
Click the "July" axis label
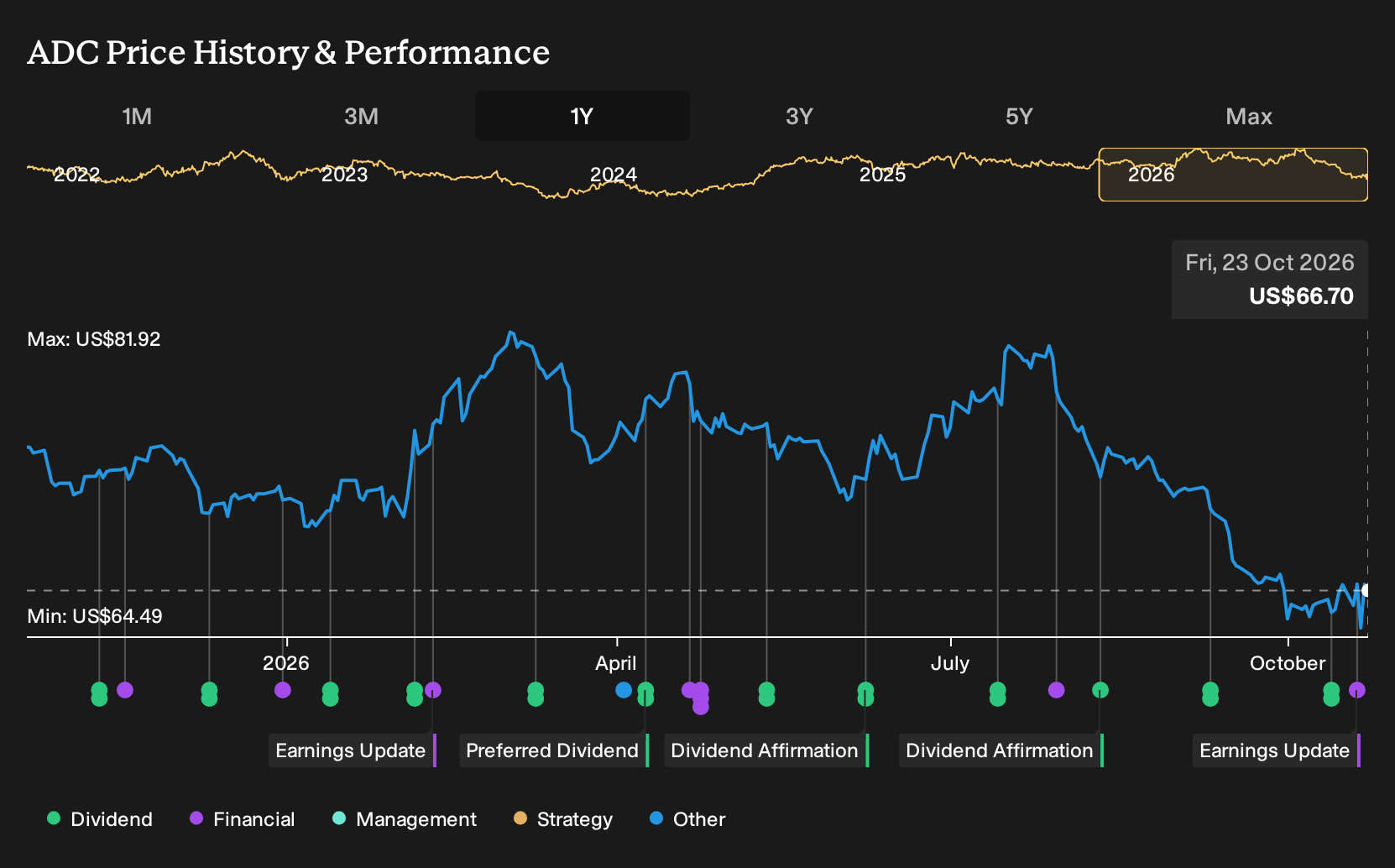click(950, 663)
